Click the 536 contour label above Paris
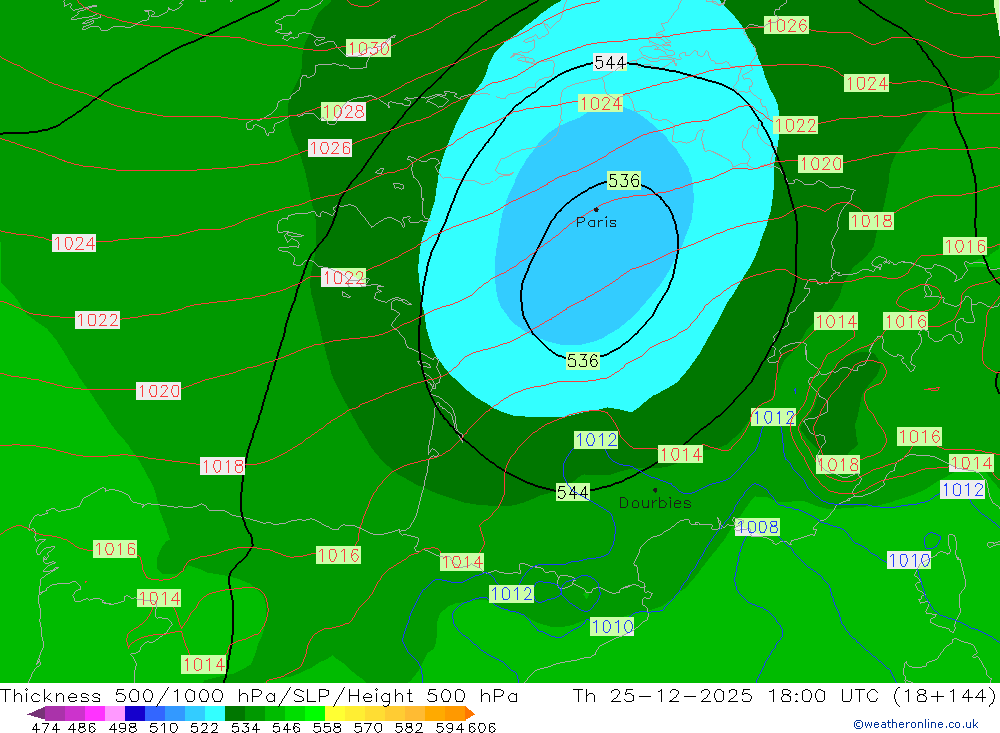This screenshot has height=733, width=1000. pos(624,181)
